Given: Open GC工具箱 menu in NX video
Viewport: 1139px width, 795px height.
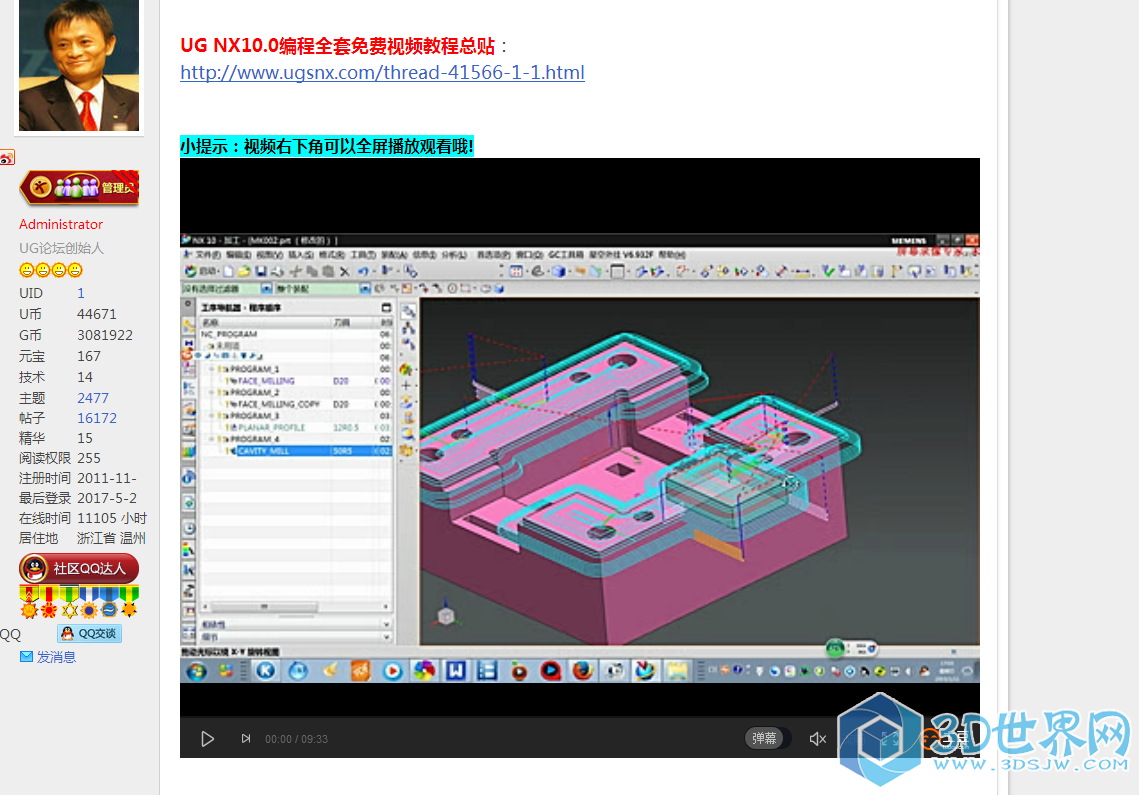Looking at the screenshot, I should 566,255.
